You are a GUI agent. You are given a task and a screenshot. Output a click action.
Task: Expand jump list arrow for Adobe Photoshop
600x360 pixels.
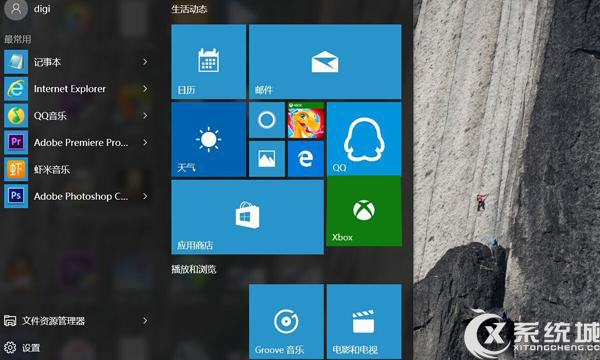[145, 196]
